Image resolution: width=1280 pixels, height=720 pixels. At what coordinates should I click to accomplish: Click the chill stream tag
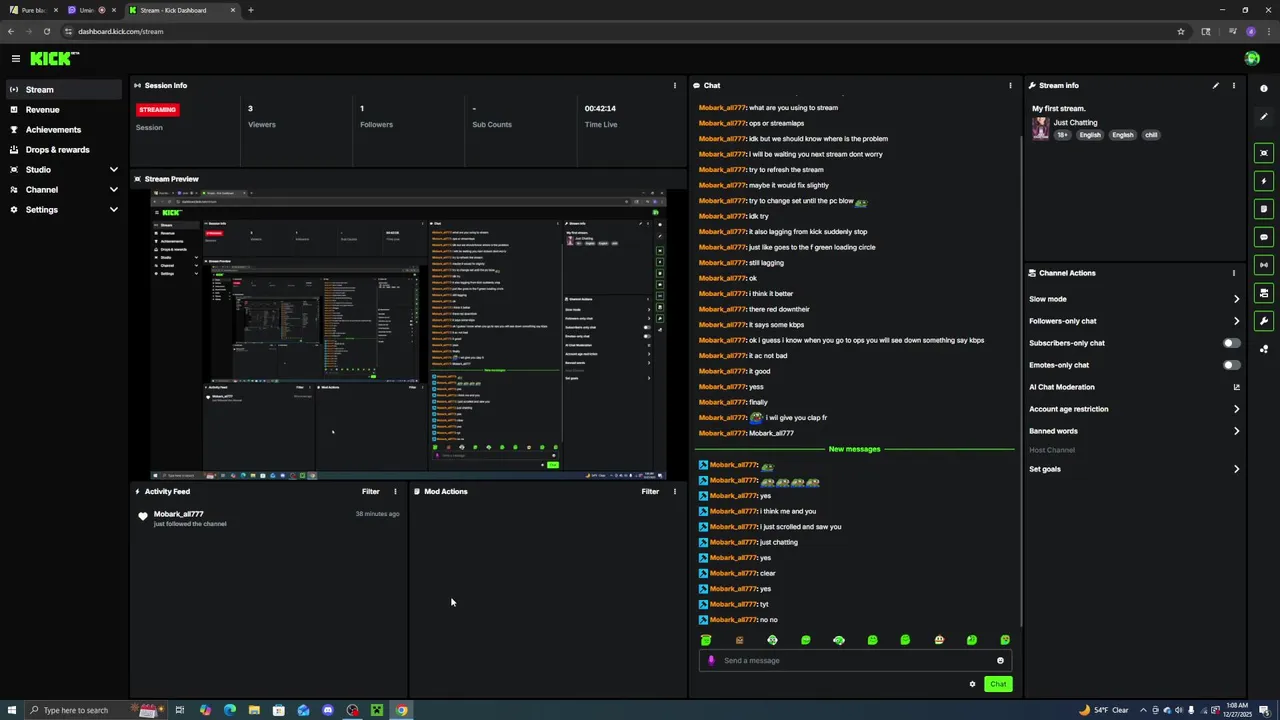pyautogui.click(x=1151, y=135)
